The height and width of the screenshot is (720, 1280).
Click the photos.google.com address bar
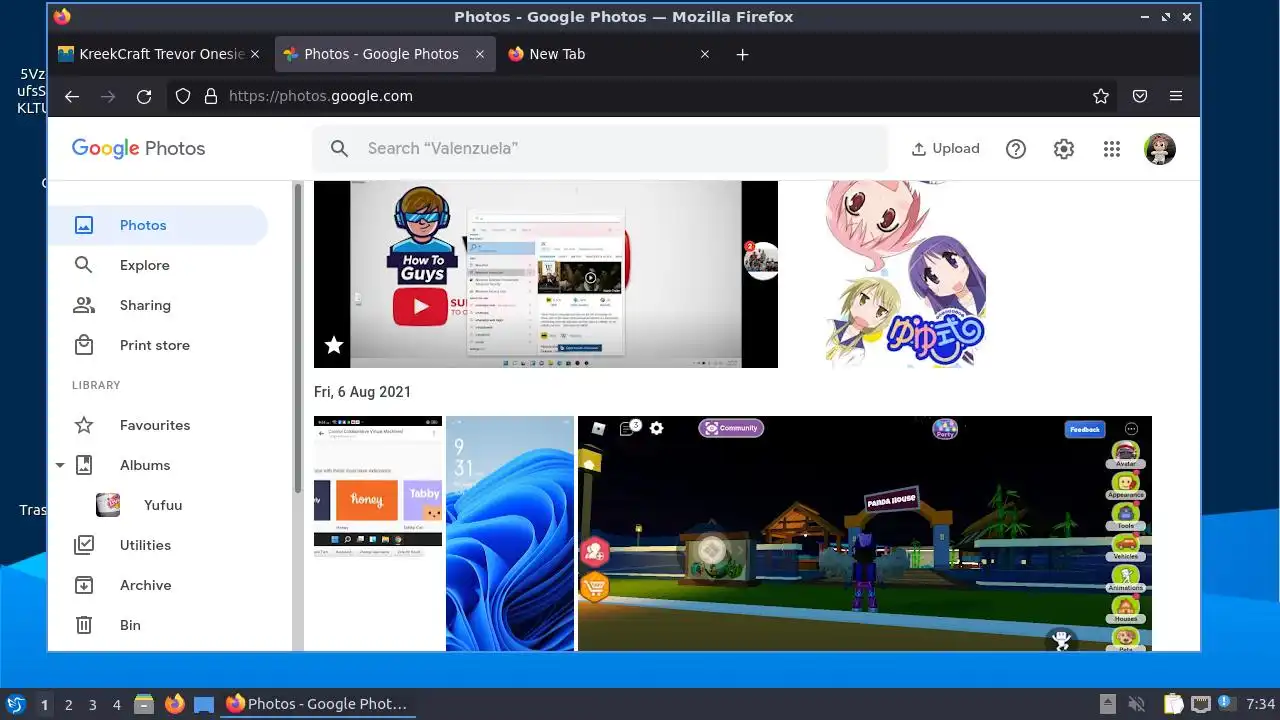coord(640,96)
